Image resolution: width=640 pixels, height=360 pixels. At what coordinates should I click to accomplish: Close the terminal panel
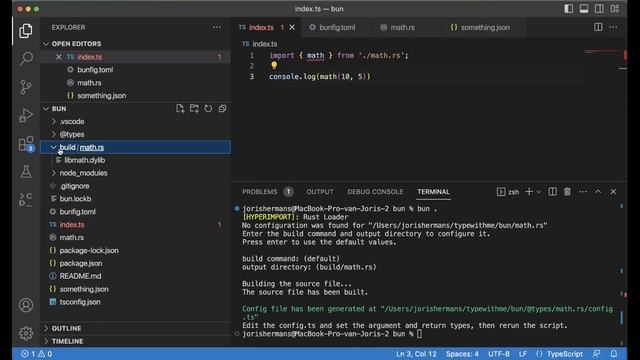(613, 192)
